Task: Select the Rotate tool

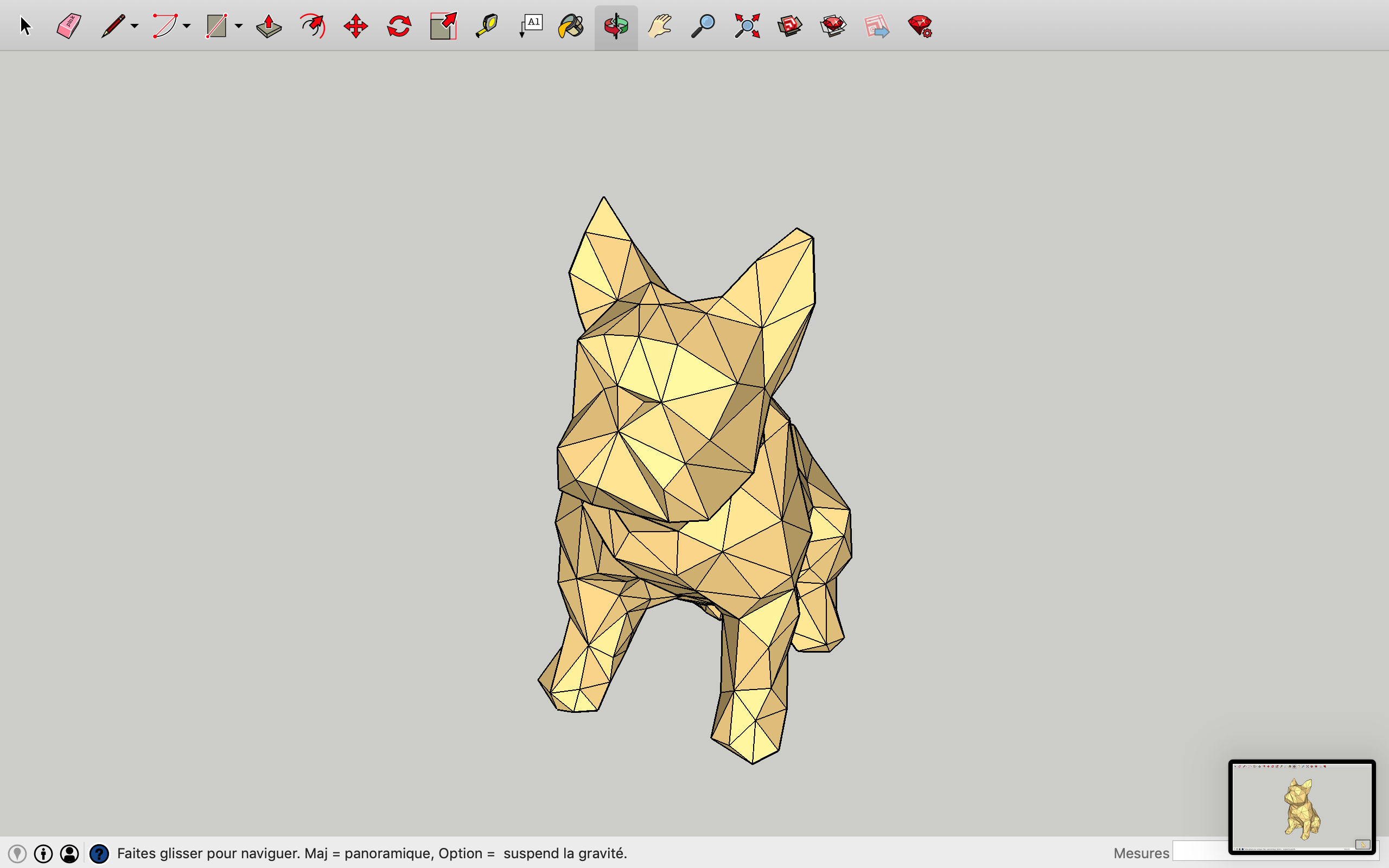Action: (399, 27)
